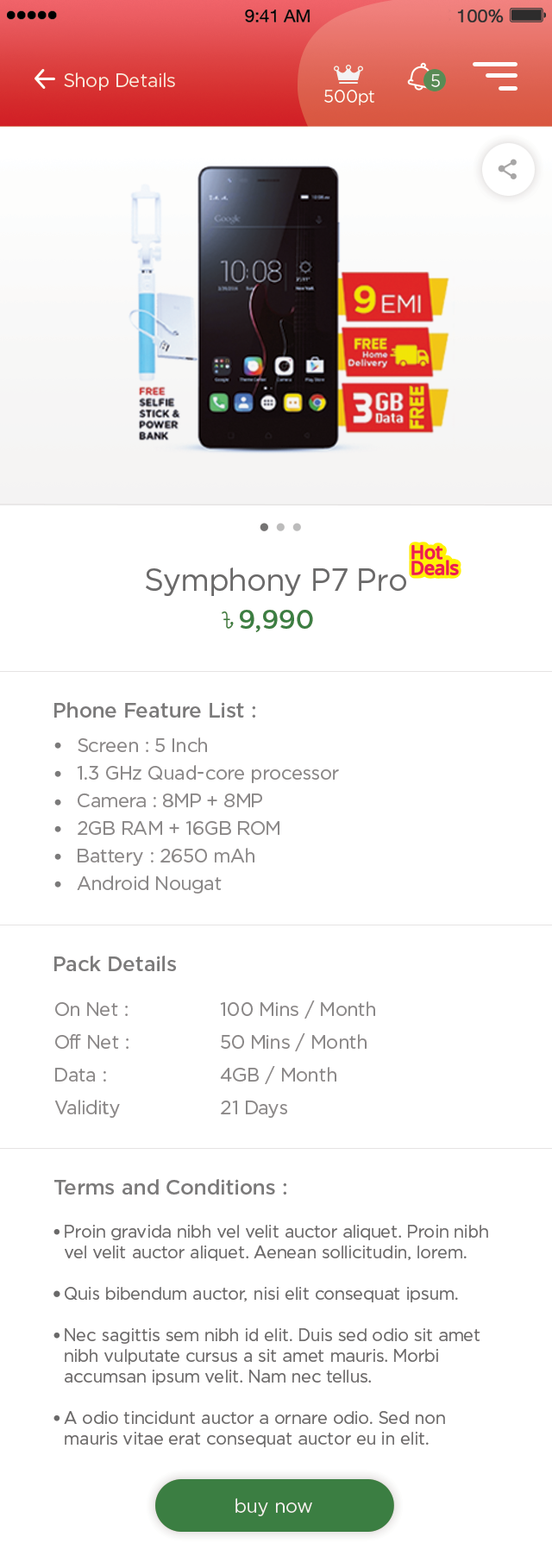552x1568 pixels.
Task: Tap the 3GB Data Free badge
Action: 394,406
